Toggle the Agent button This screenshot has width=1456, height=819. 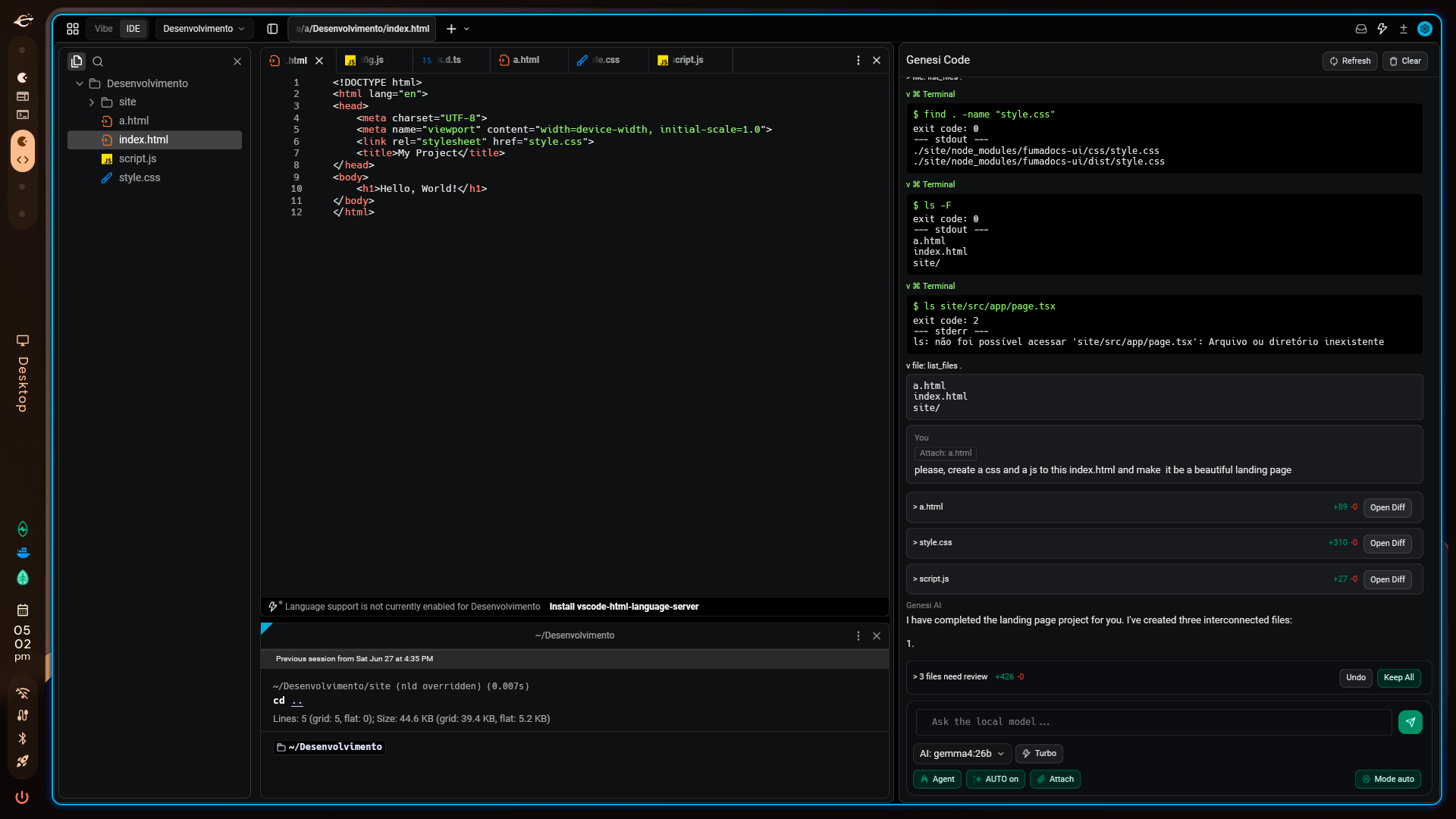937,779
